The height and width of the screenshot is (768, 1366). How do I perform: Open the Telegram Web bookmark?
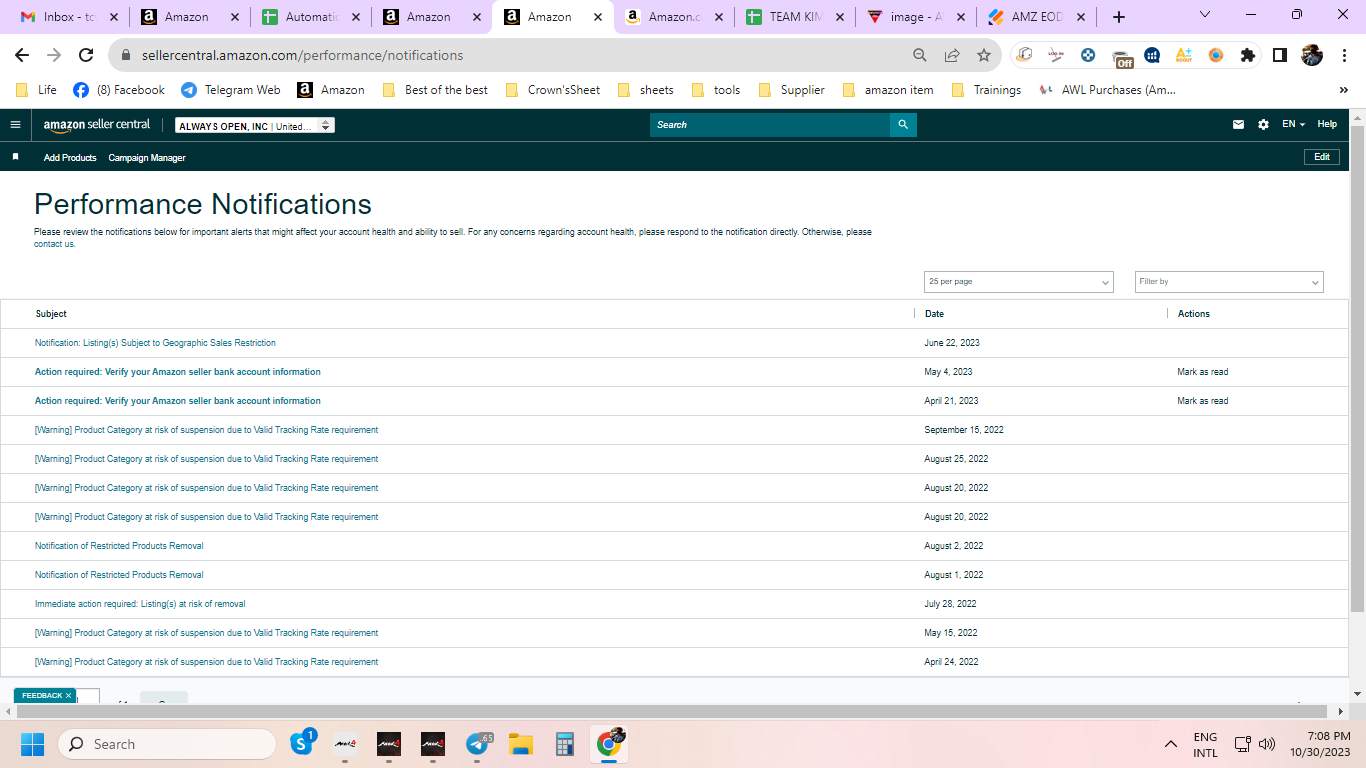(x=231, y=90)
